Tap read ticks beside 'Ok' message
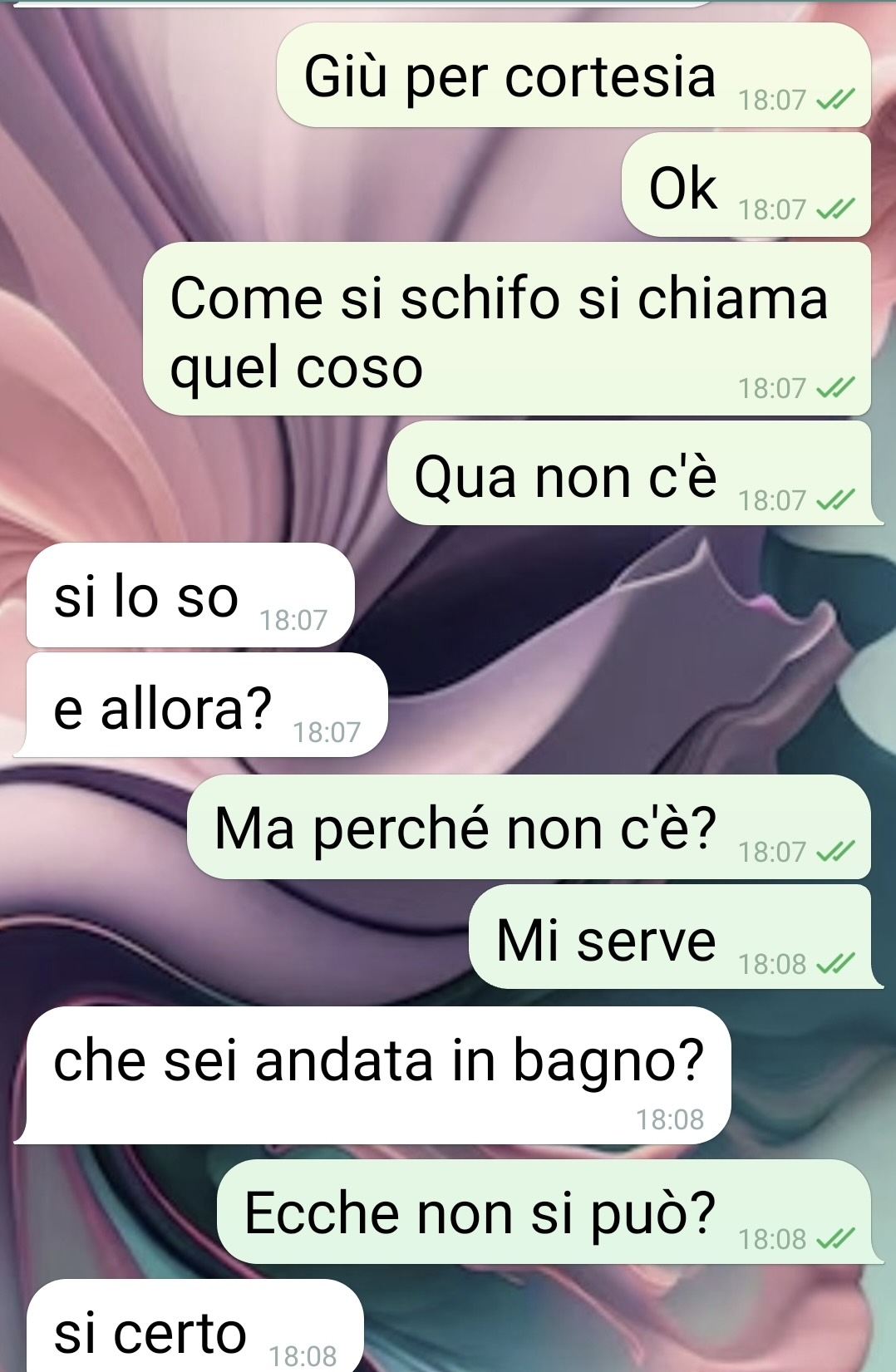 pyautogui.click(x=835, y=210)
